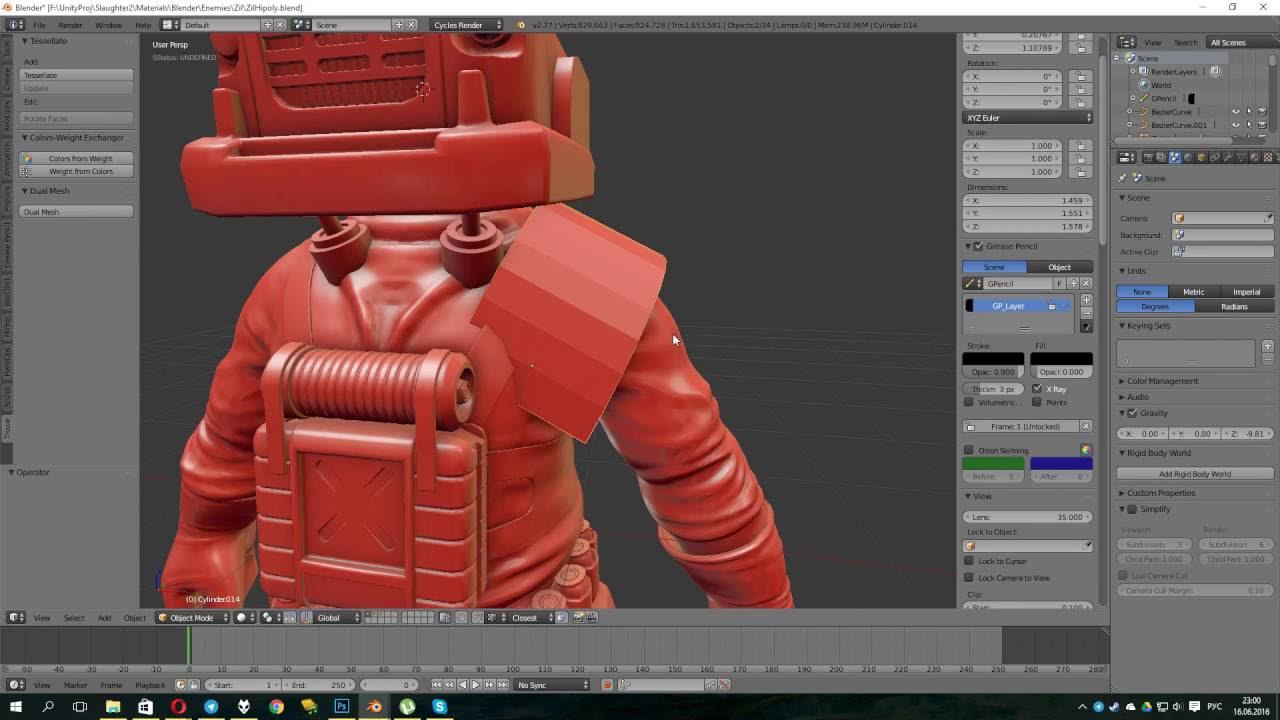Open the XYZ Euler rotation mode dropdown
The width and height of the screenshot is (1280, 720).
(1027, 118)
